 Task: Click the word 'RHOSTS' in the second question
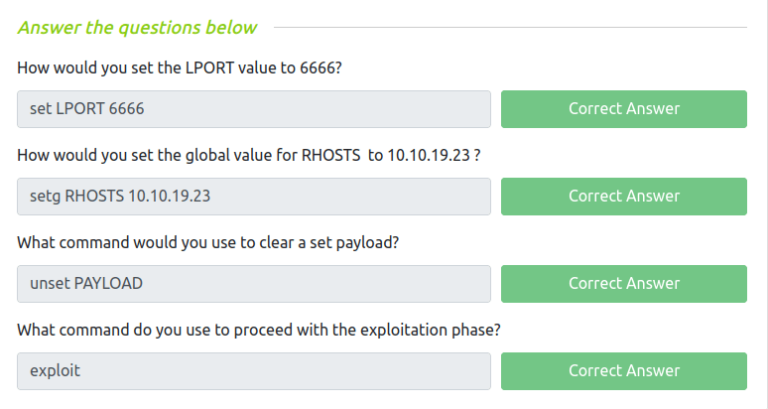(x=331, y=155)
